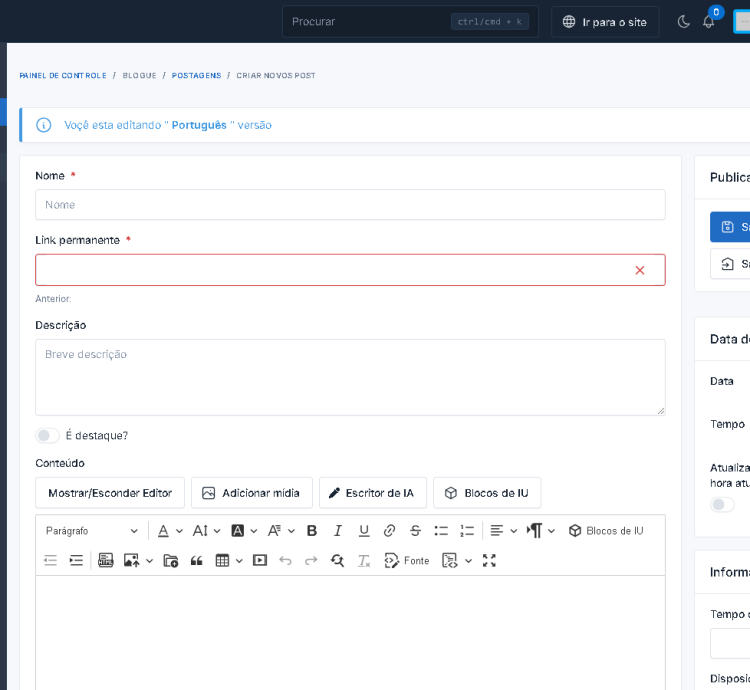Open Painel de Controle breadcrumb link
750x690 pixels.
pos(61,76)
